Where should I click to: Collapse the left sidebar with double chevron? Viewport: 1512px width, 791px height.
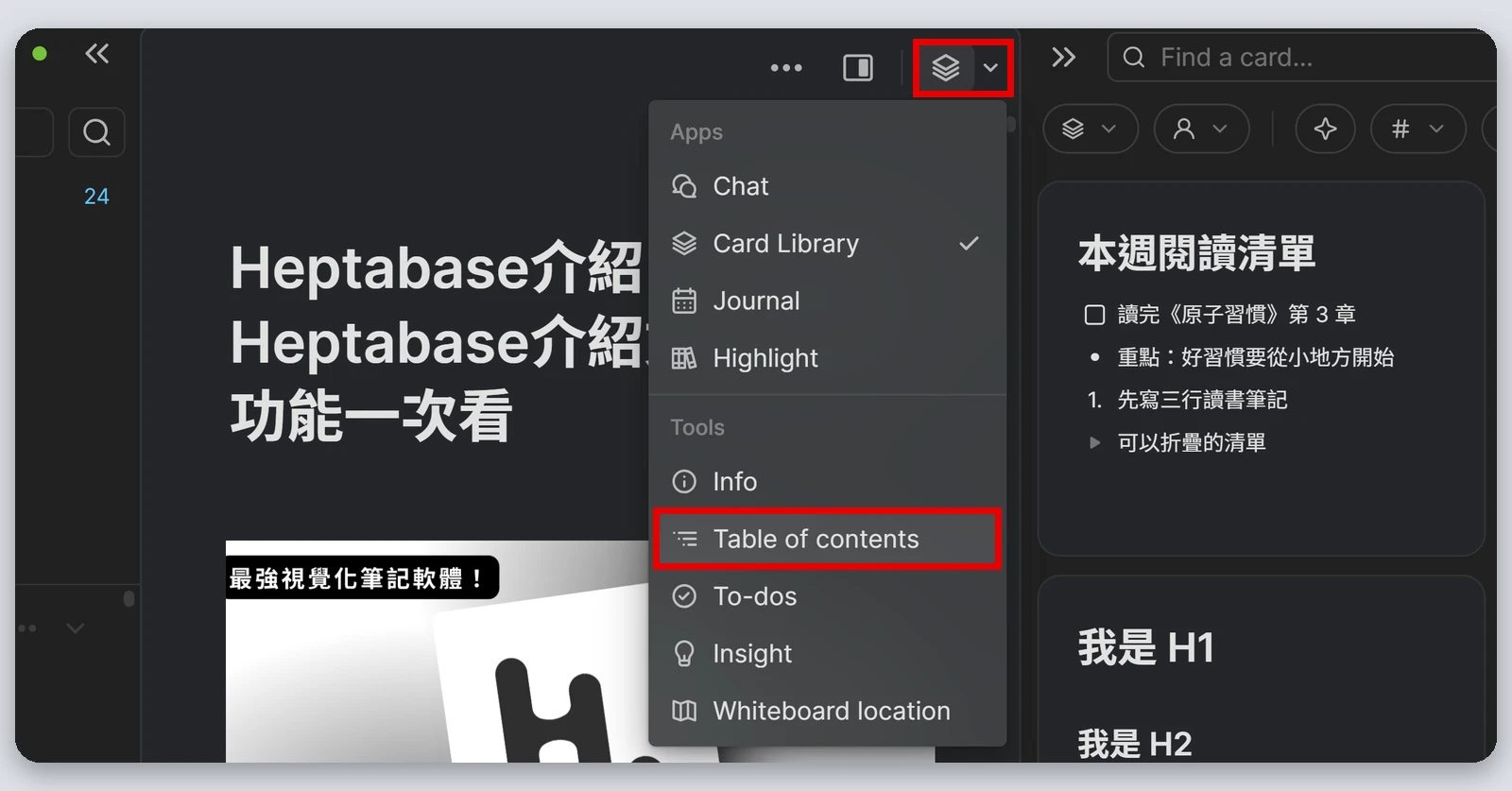click(x=96, y=54)
